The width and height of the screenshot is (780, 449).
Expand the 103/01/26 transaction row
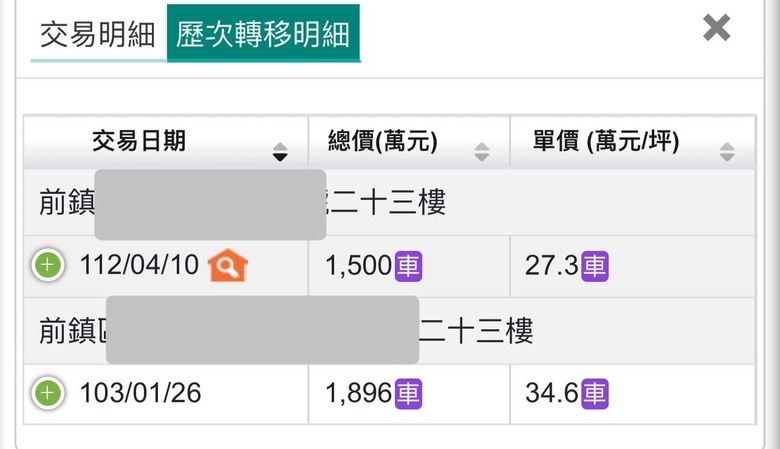click(48, 393)
